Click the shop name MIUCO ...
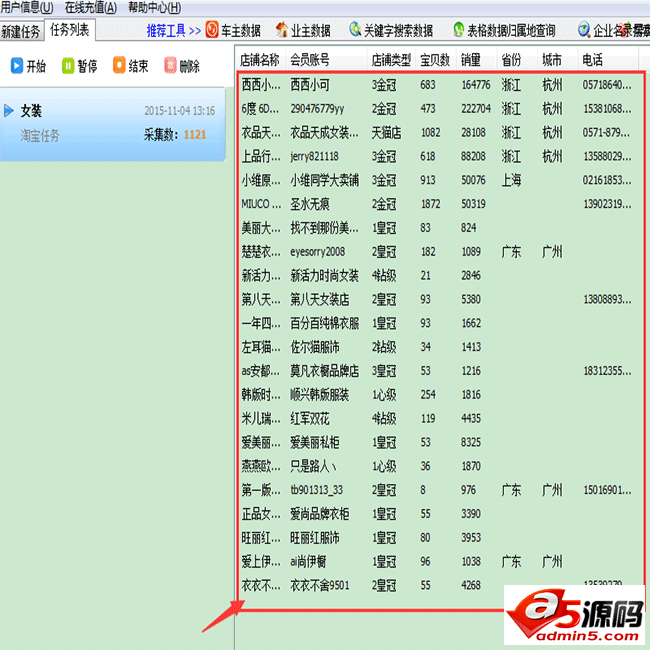 tap(261, 204)
